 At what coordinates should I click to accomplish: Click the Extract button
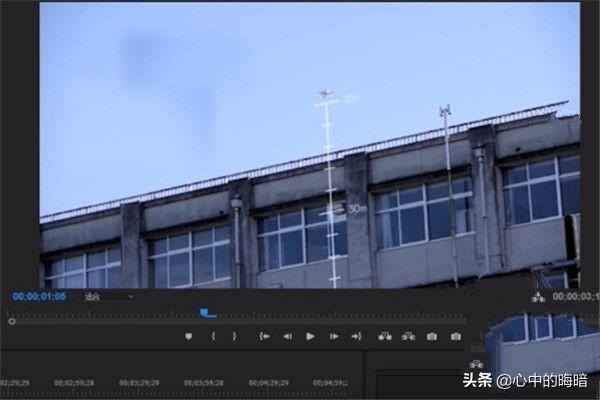click(x=408, y=336)
